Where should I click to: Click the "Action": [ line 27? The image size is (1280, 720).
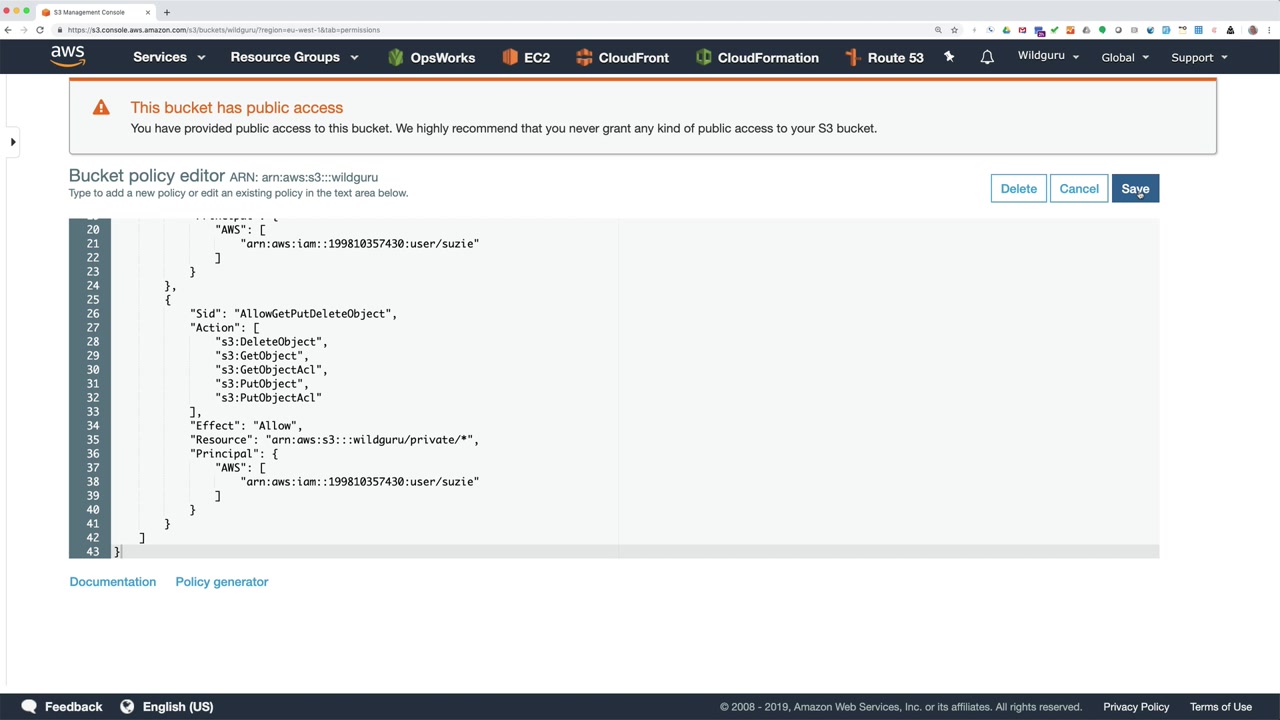pos(225,328)
